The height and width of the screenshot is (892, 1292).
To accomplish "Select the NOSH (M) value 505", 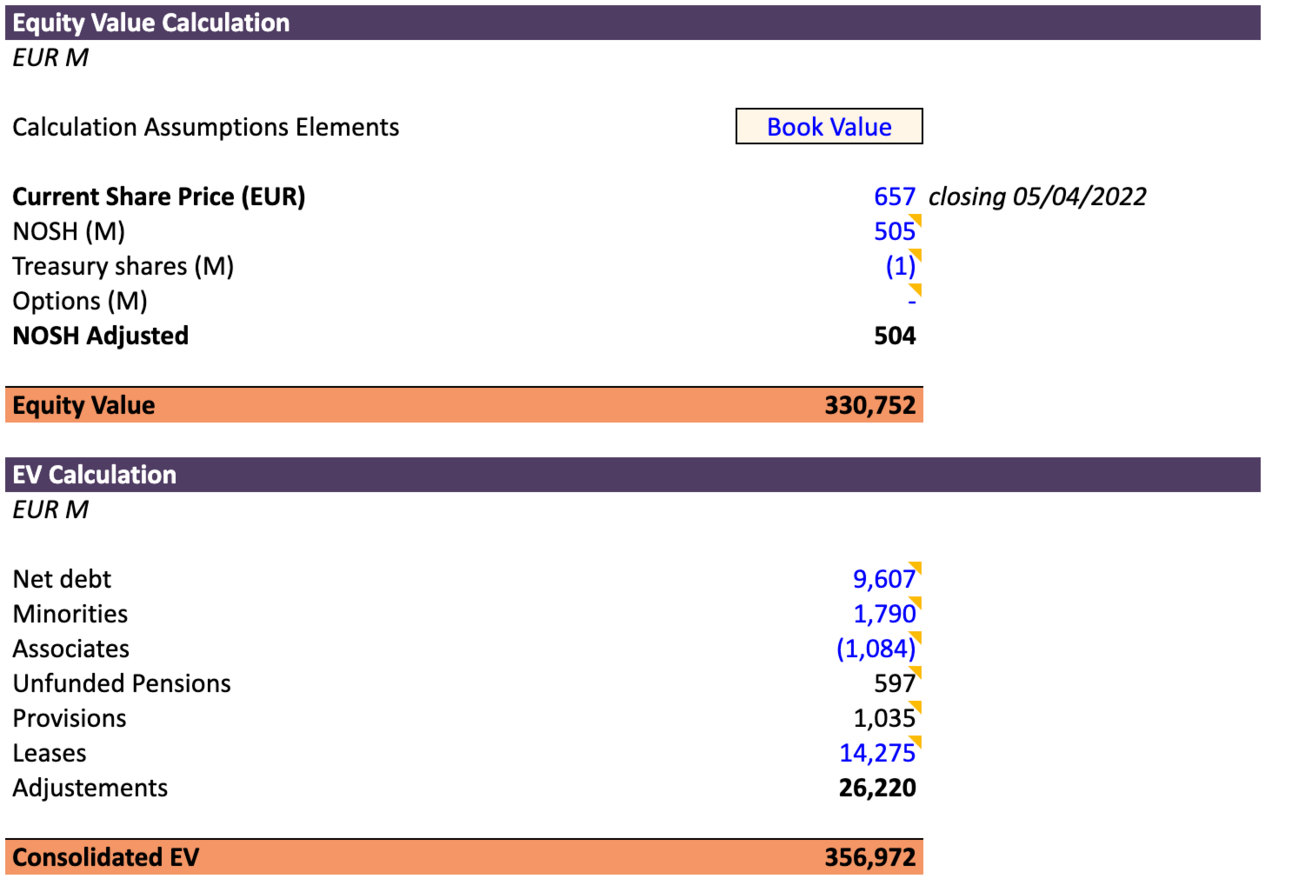I will click(895, 231).
